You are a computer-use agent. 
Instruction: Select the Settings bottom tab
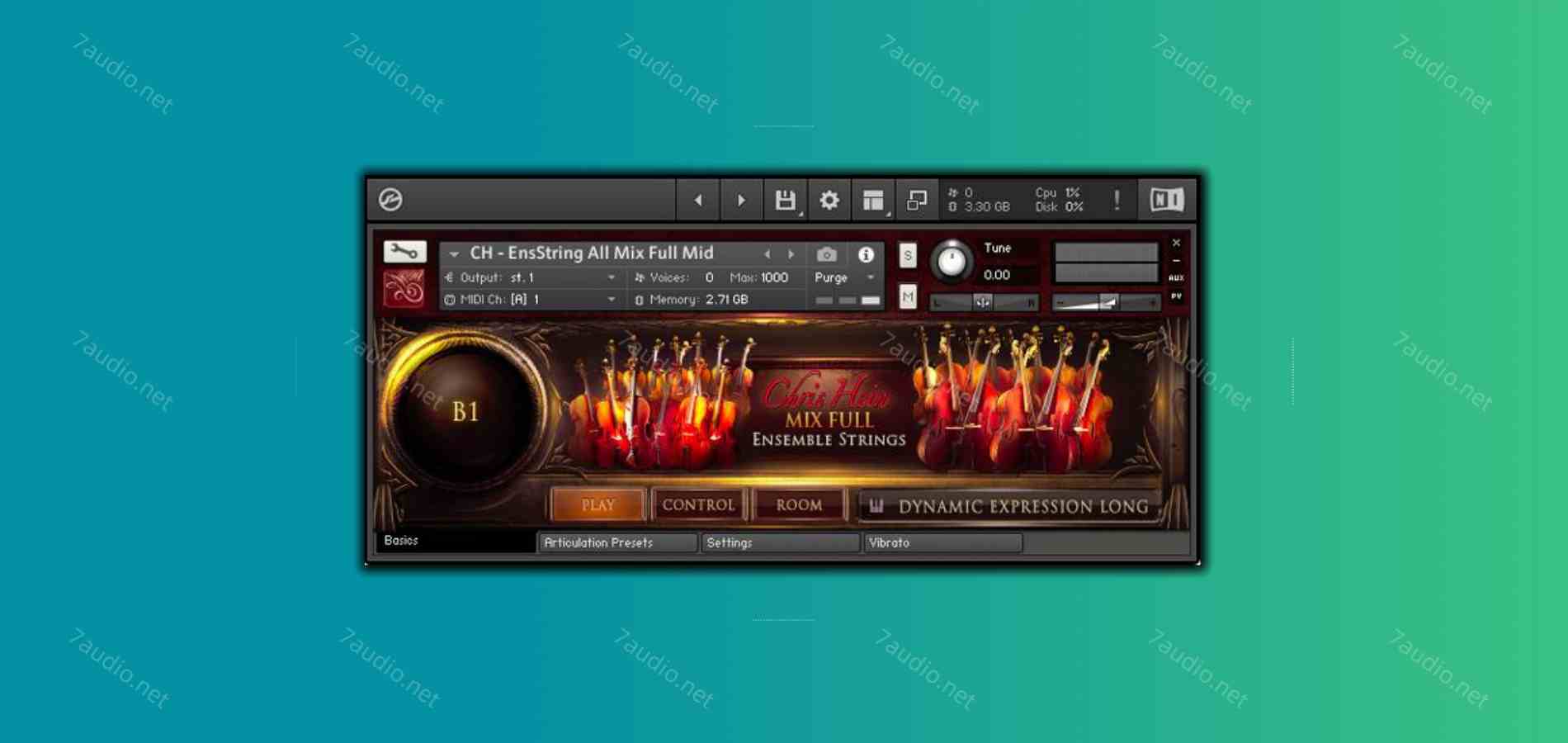780,542
